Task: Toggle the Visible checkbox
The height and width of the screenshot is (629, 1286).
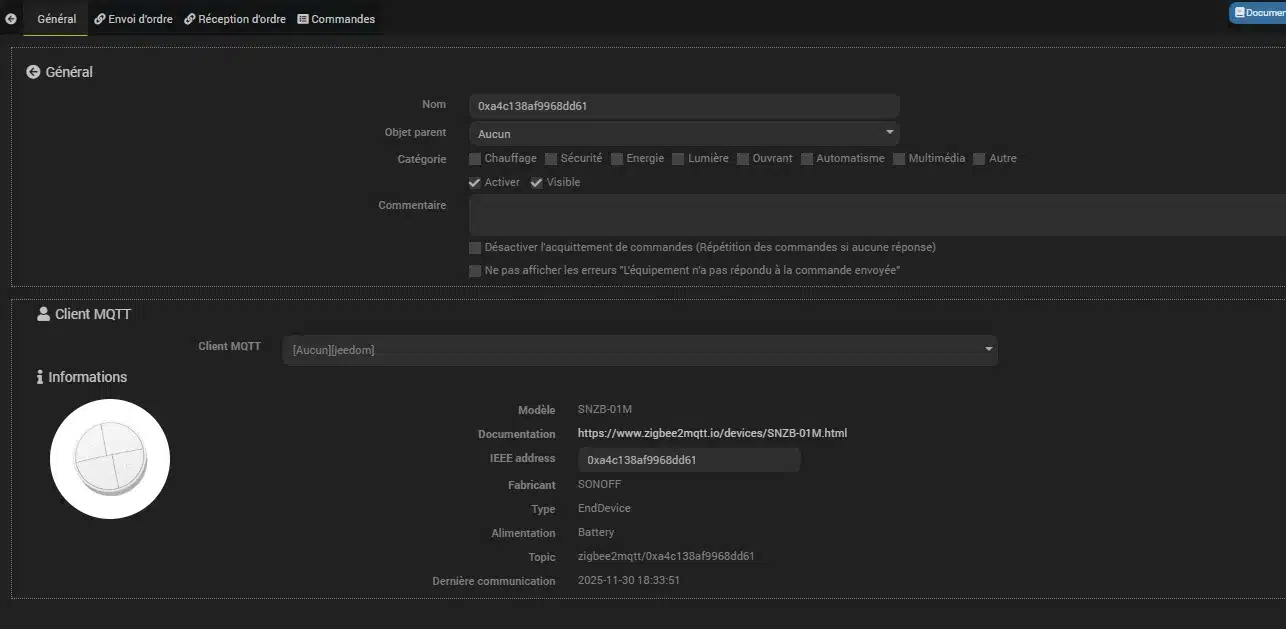Action: [537, 183]
